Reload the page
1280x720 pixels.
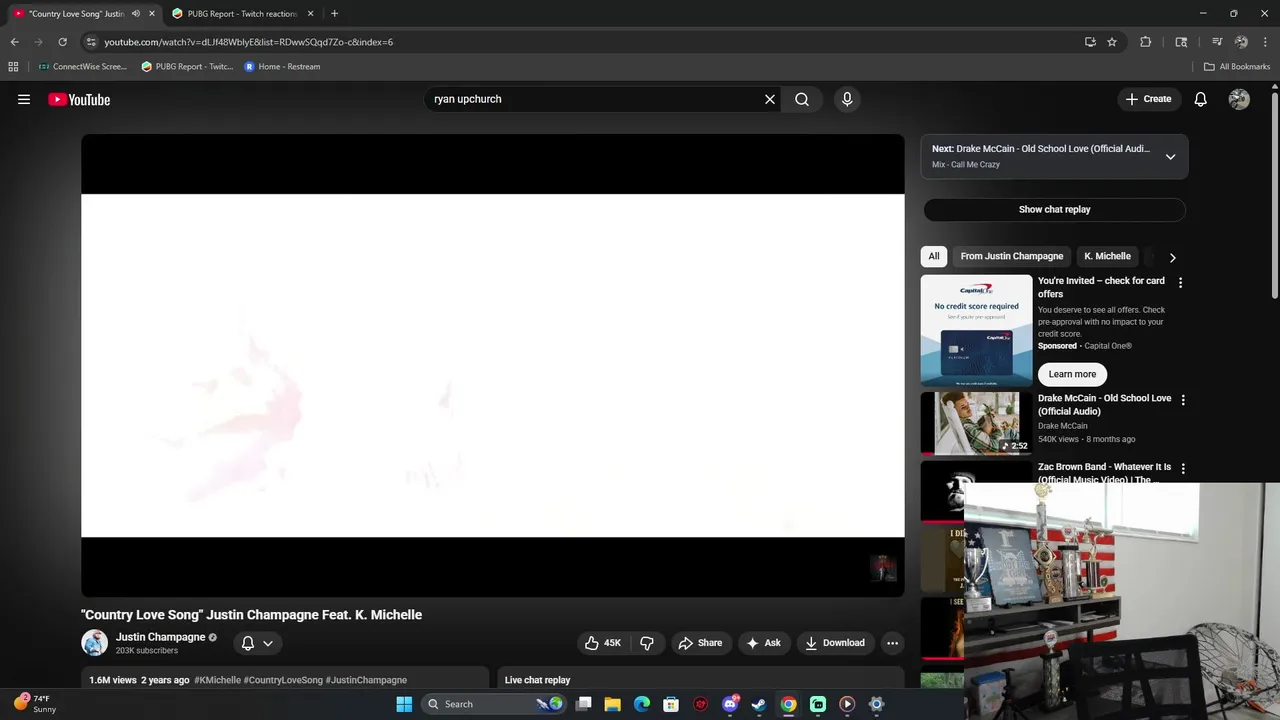(x=62, y=42)
